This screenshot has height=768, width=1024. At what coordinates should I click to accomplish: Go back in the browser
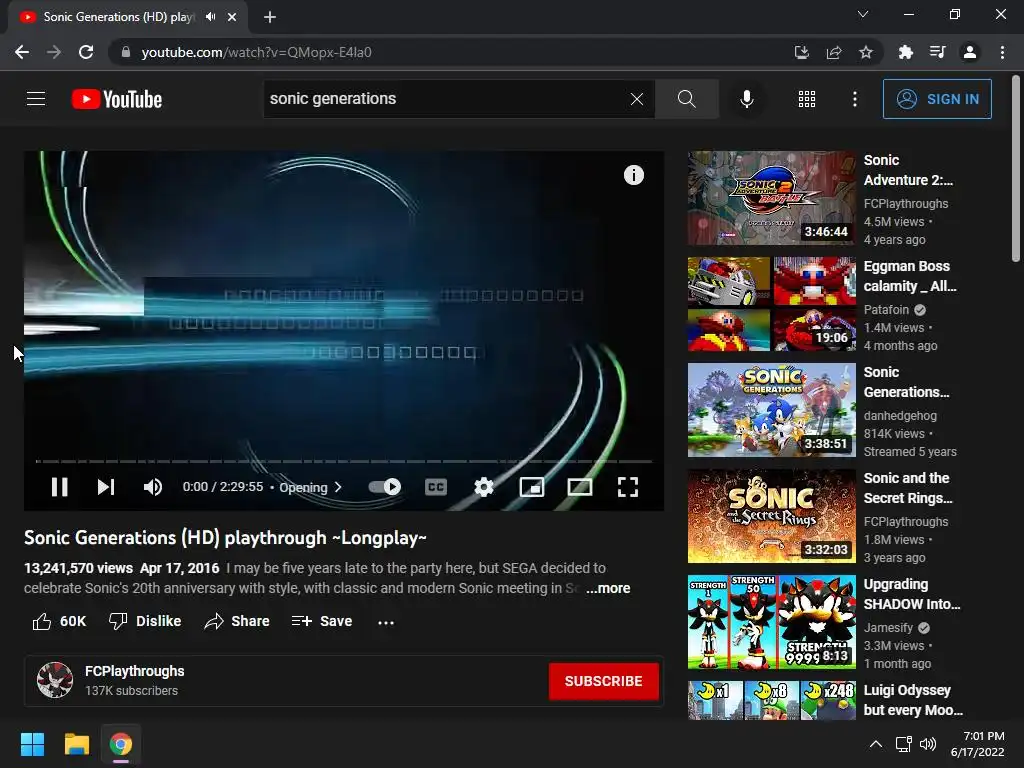[x=22, y=52]
